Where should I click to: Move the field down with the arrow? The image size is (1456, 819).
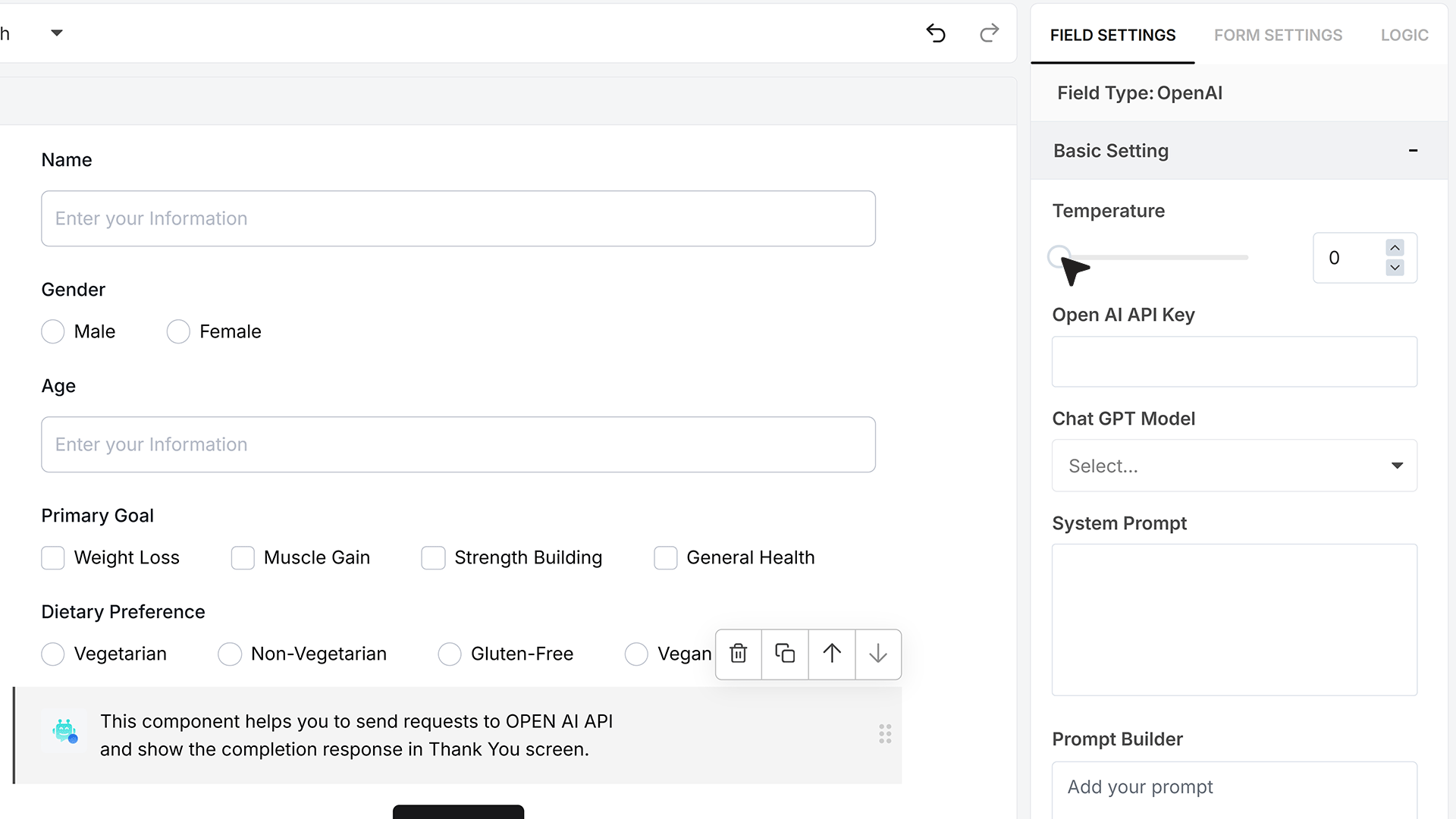point(878,654)
